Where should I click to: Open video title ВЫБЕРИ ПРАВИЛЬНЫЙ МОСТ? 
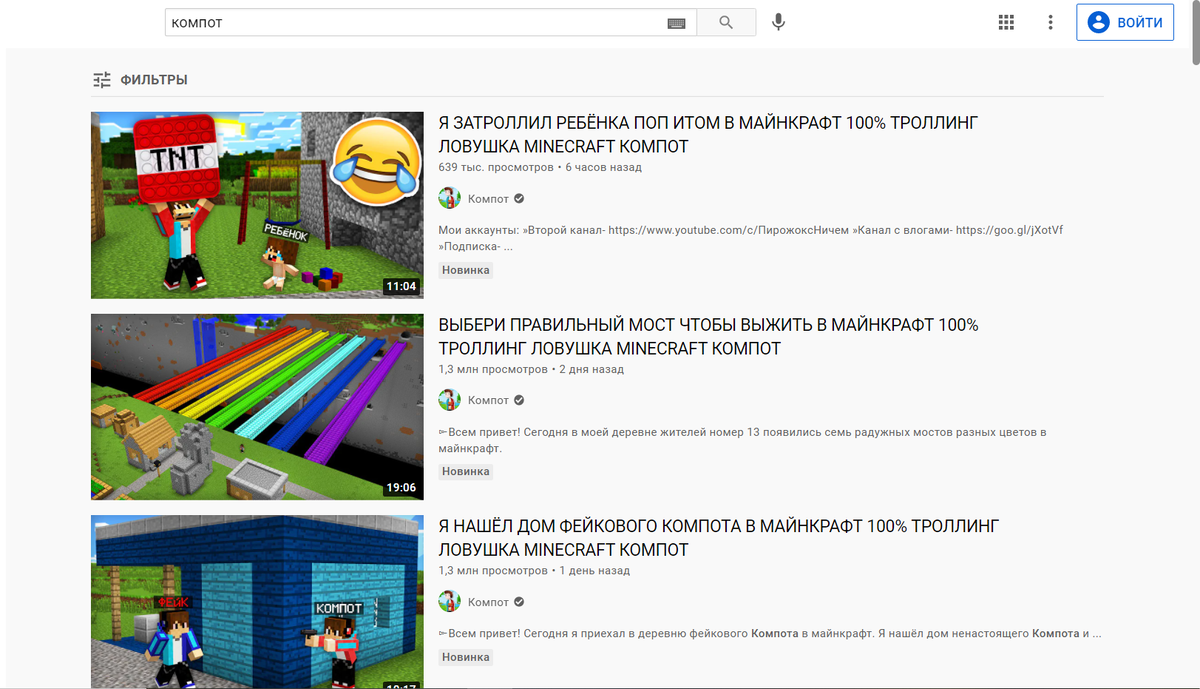708,337
